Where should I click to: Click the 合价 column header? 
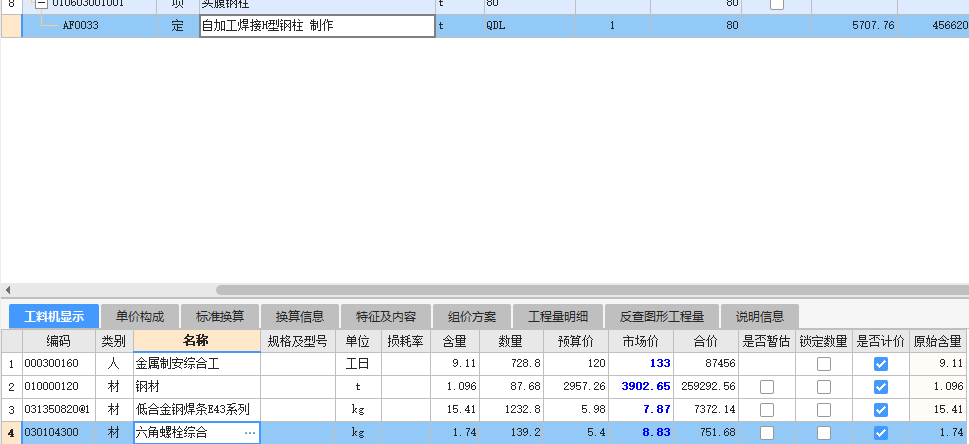[x=706, y=341]
